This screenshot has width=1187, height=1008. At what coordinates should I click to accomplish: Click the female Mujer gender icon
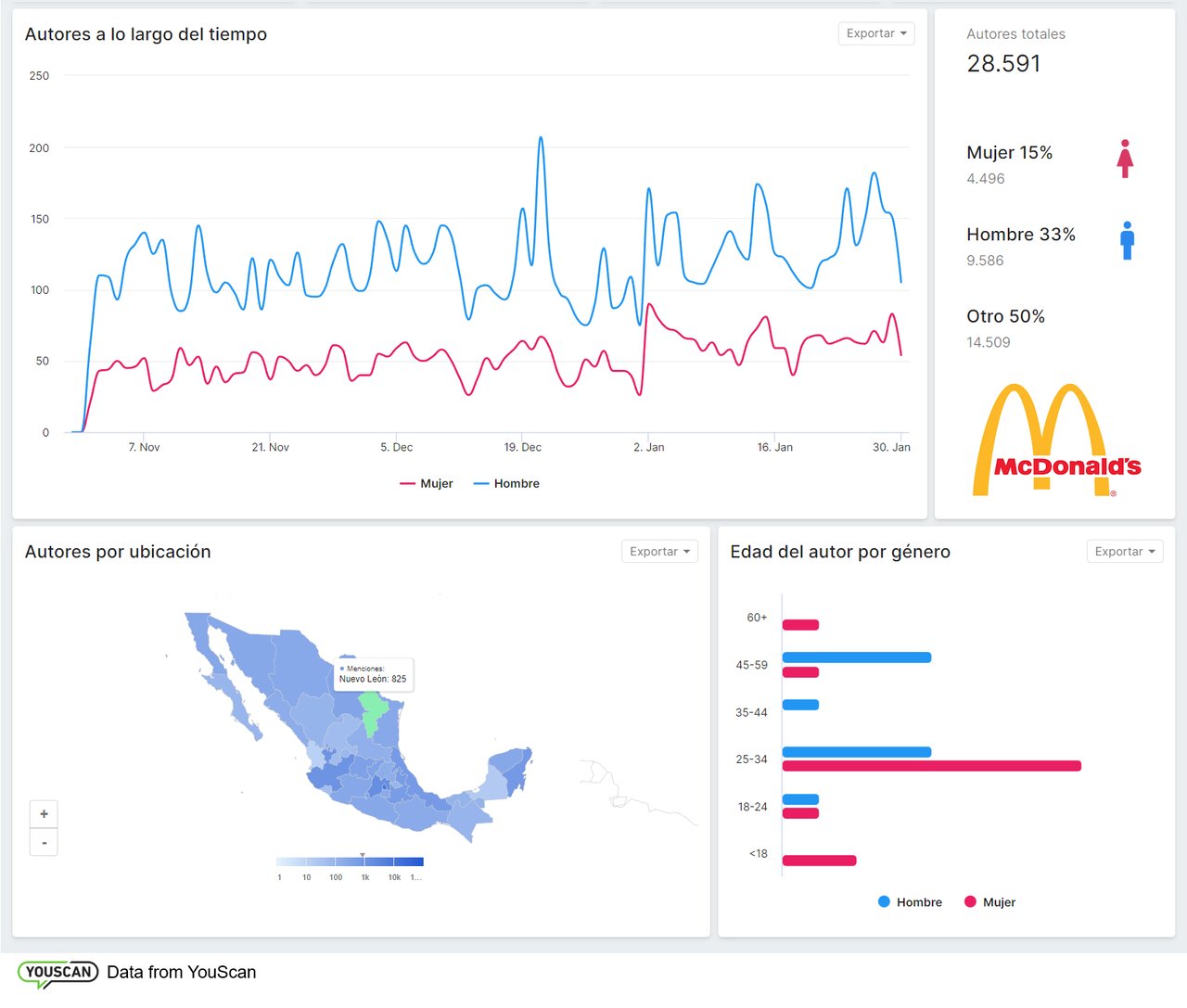pos(1125,158)
